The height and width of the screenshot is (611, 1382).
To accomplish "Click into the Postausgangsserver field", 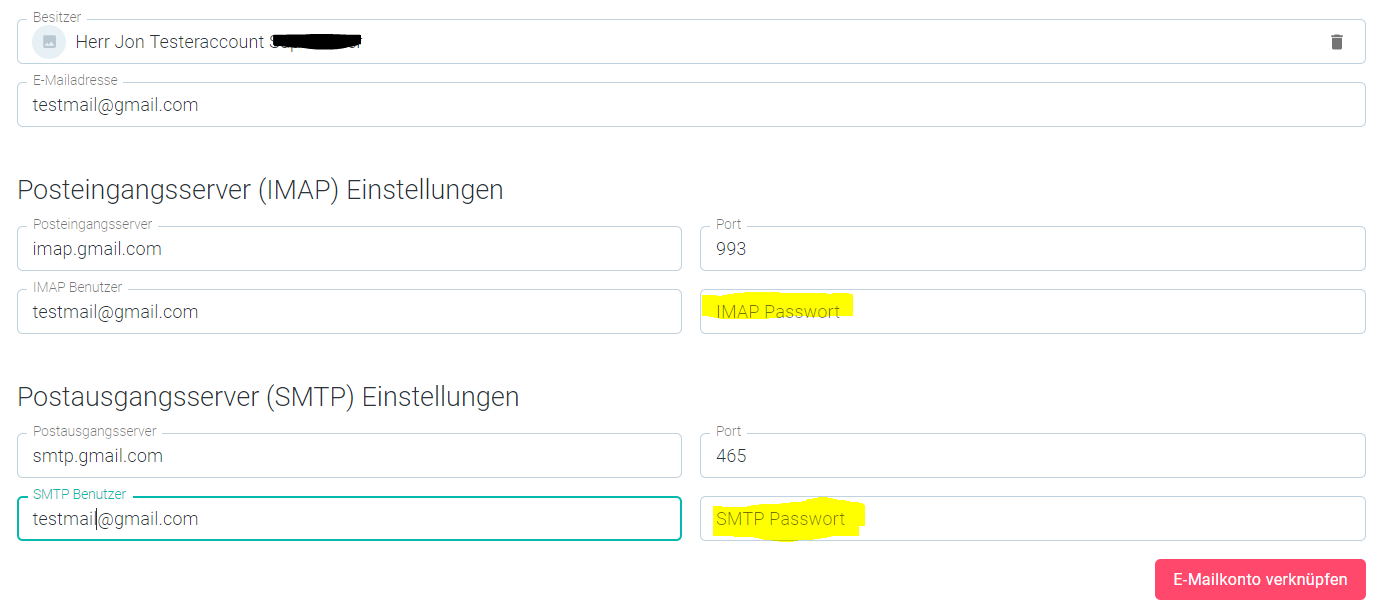I will click(349, 456).
